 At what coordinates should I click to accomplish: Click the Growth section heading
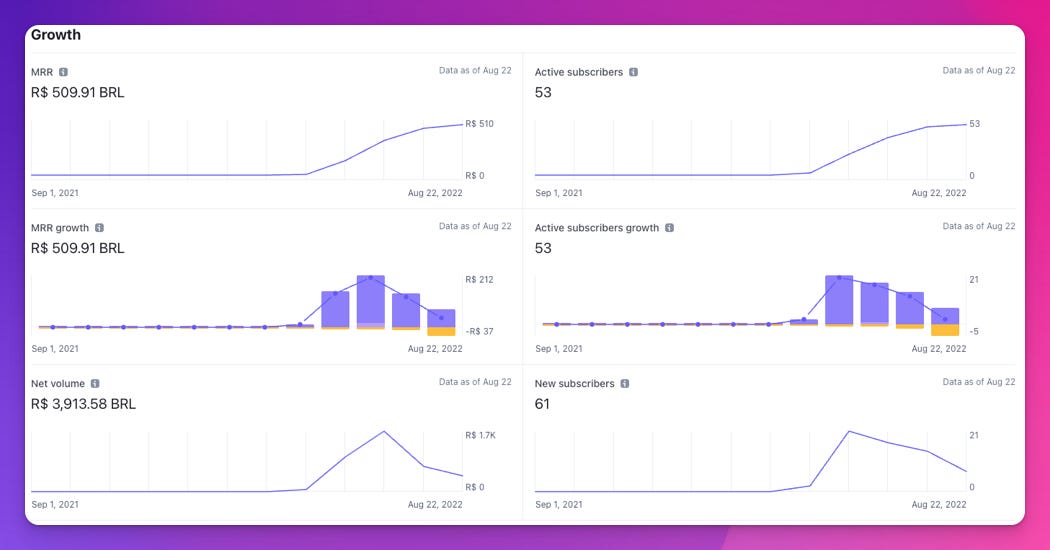[56, 35]
